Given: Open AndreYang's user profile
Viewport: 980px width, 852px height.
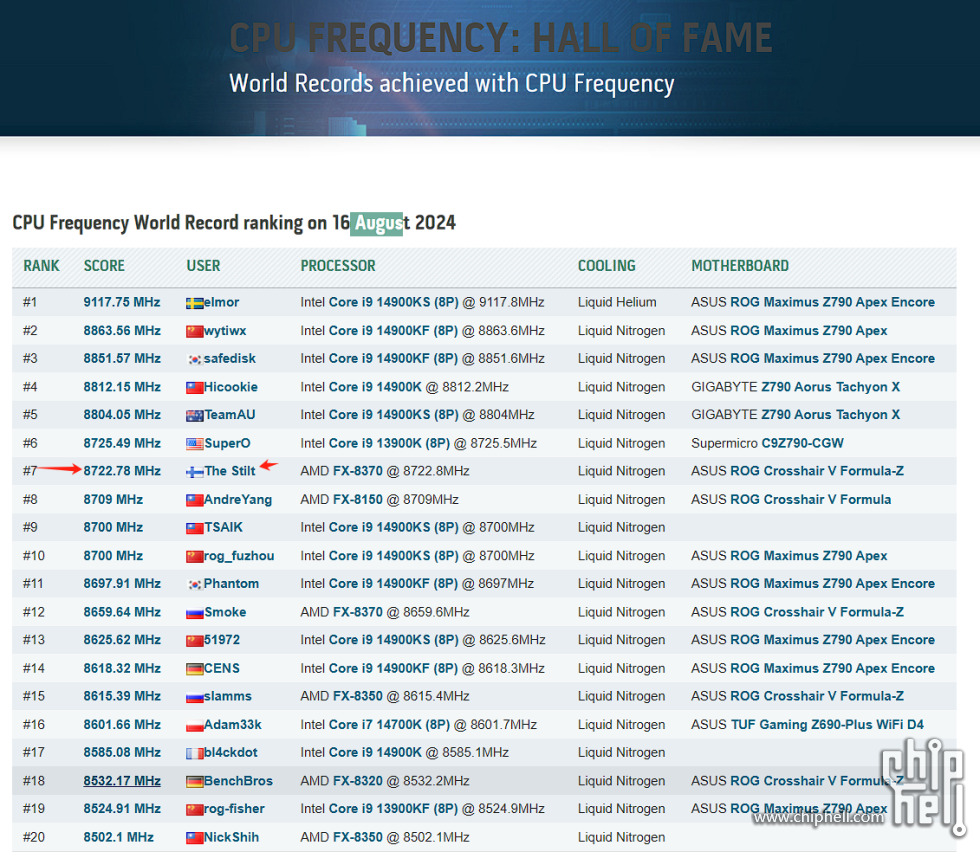Looking at the screenshot, I should 238,499.
